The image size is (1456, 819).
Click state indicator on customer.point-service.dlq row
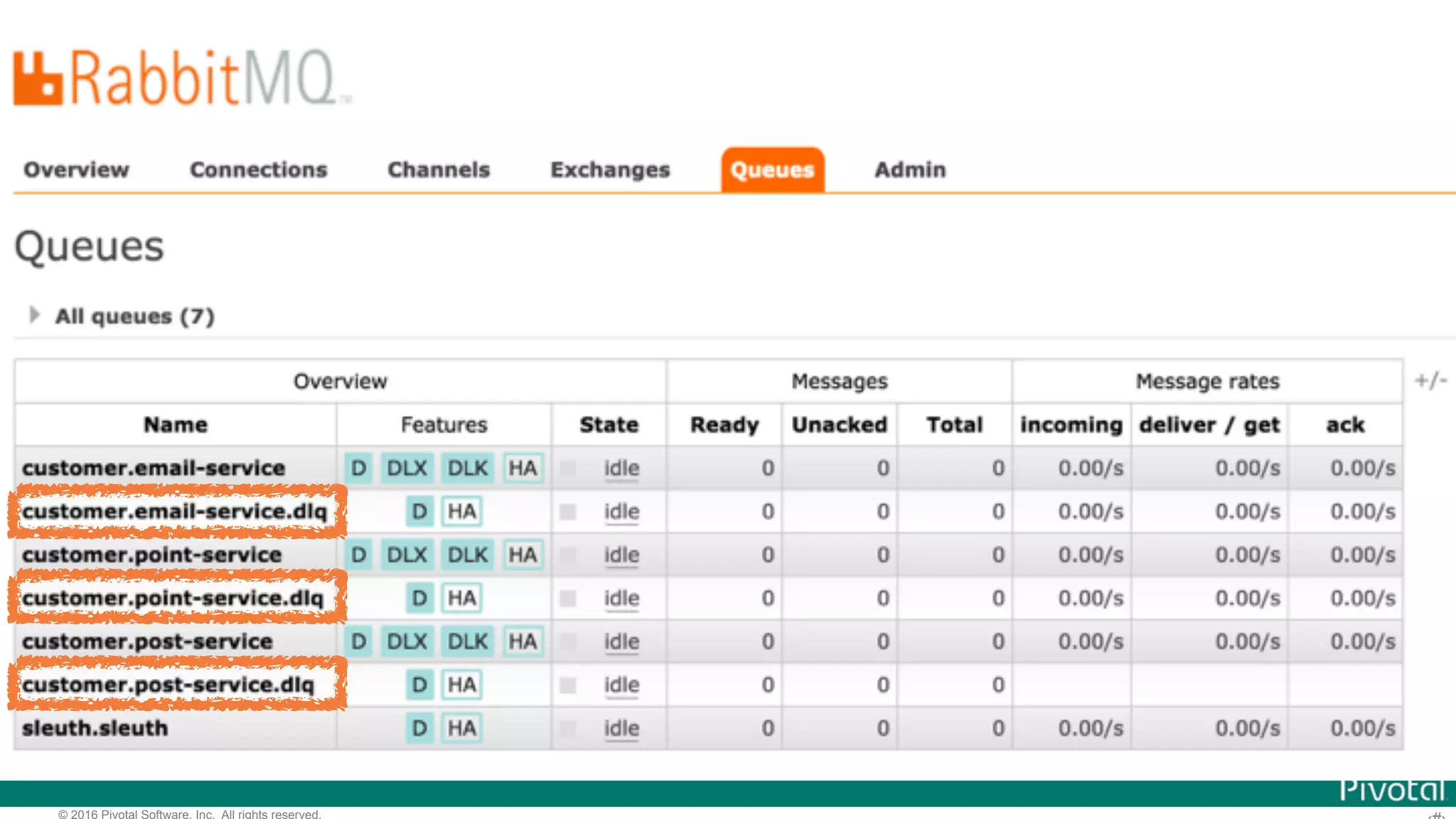tap(567, 599)
